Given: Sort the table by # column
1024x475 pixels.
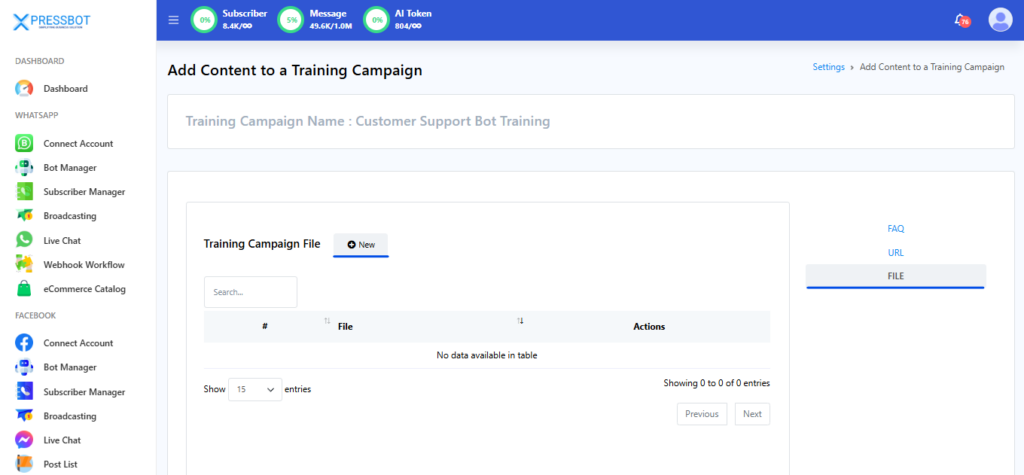Looking at the screenshot, I should 327,321.
